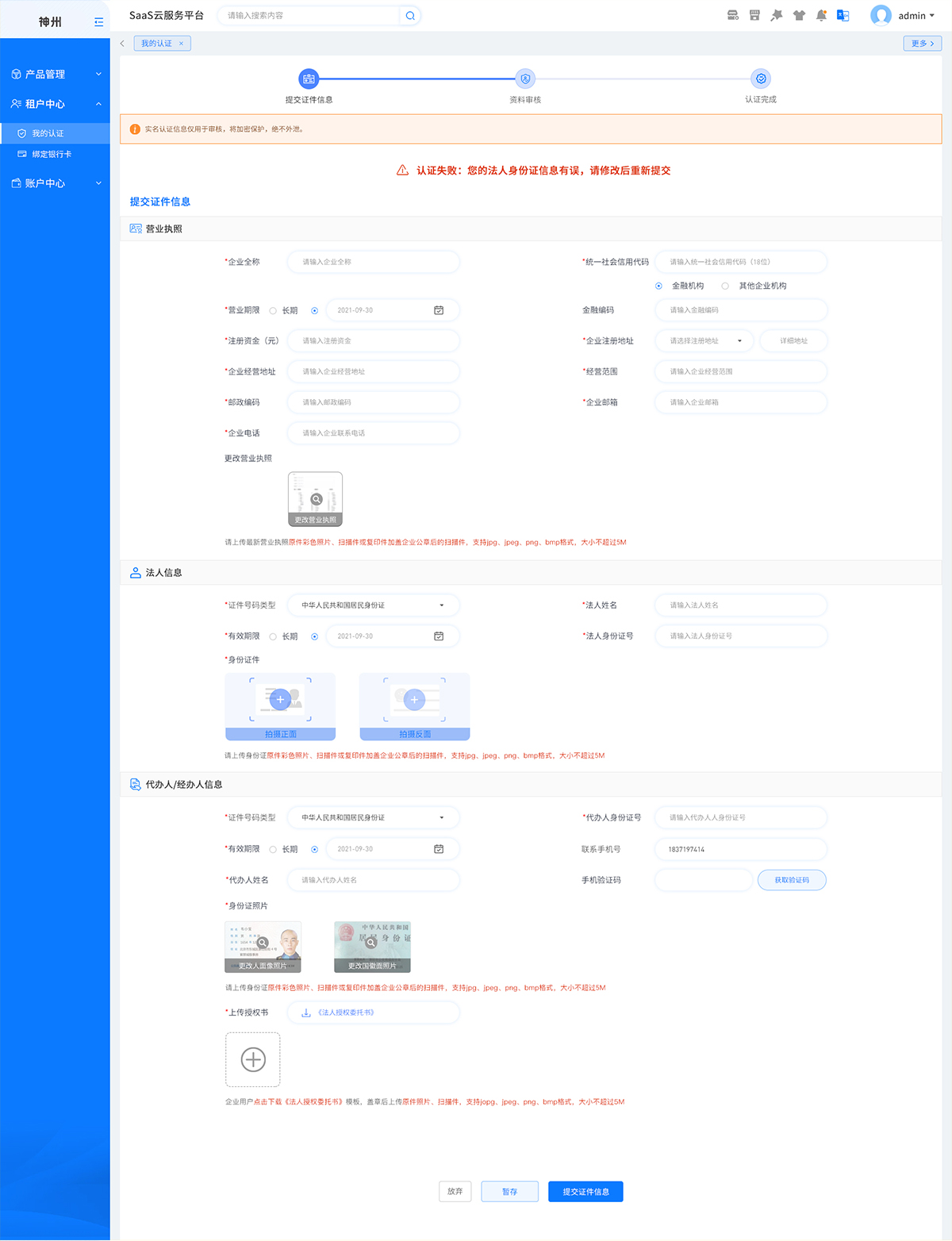Select 其他企业机构 radio button
Image resolution: width=952 pixels, height=1241 pixels.
tap(725, 286)
